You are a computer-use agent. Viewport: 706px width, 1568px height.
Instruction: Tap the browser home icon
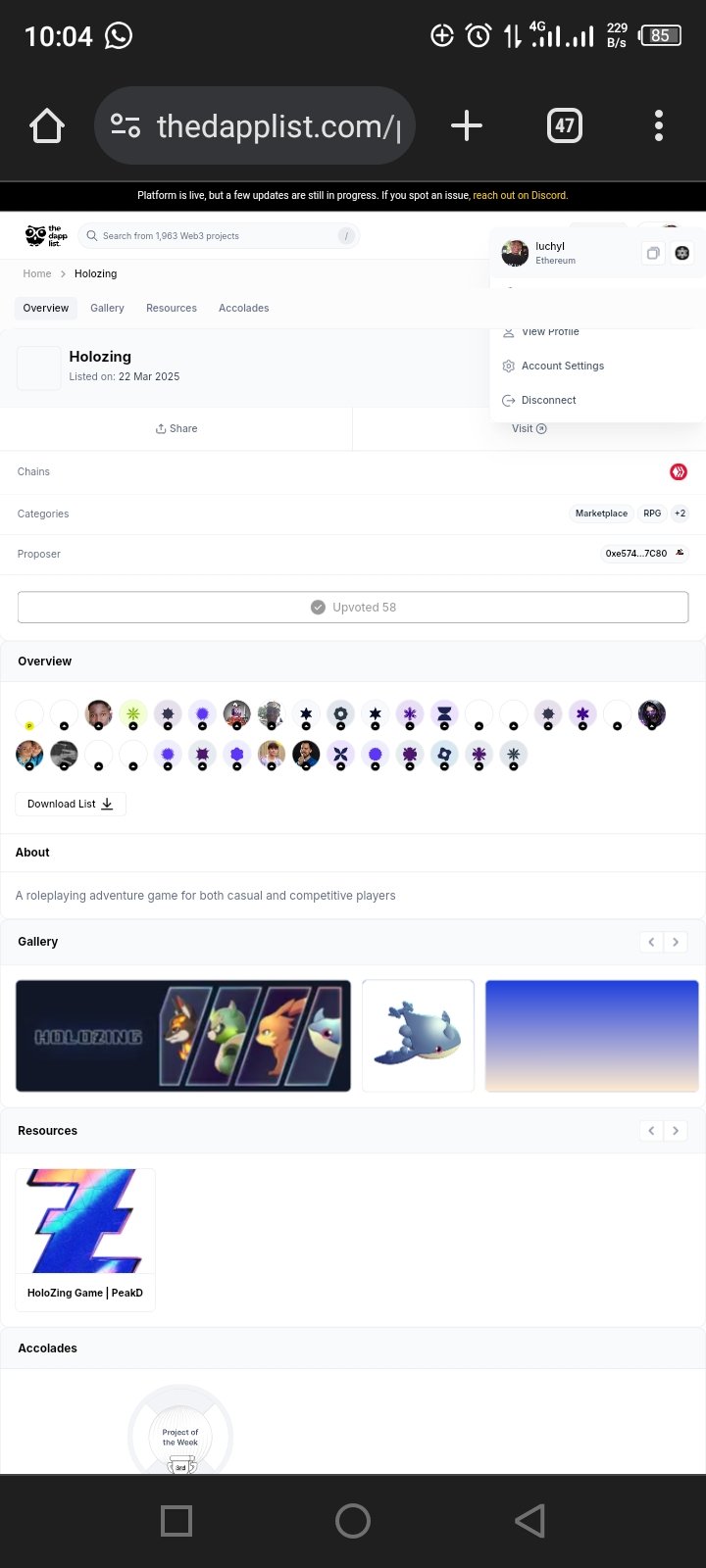47,125
